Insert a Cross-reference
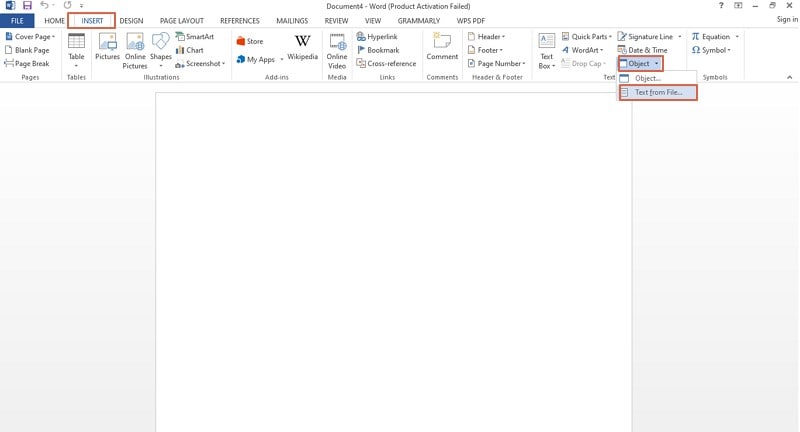The width and height of the screenshot is (800, 432). (386, 63)
